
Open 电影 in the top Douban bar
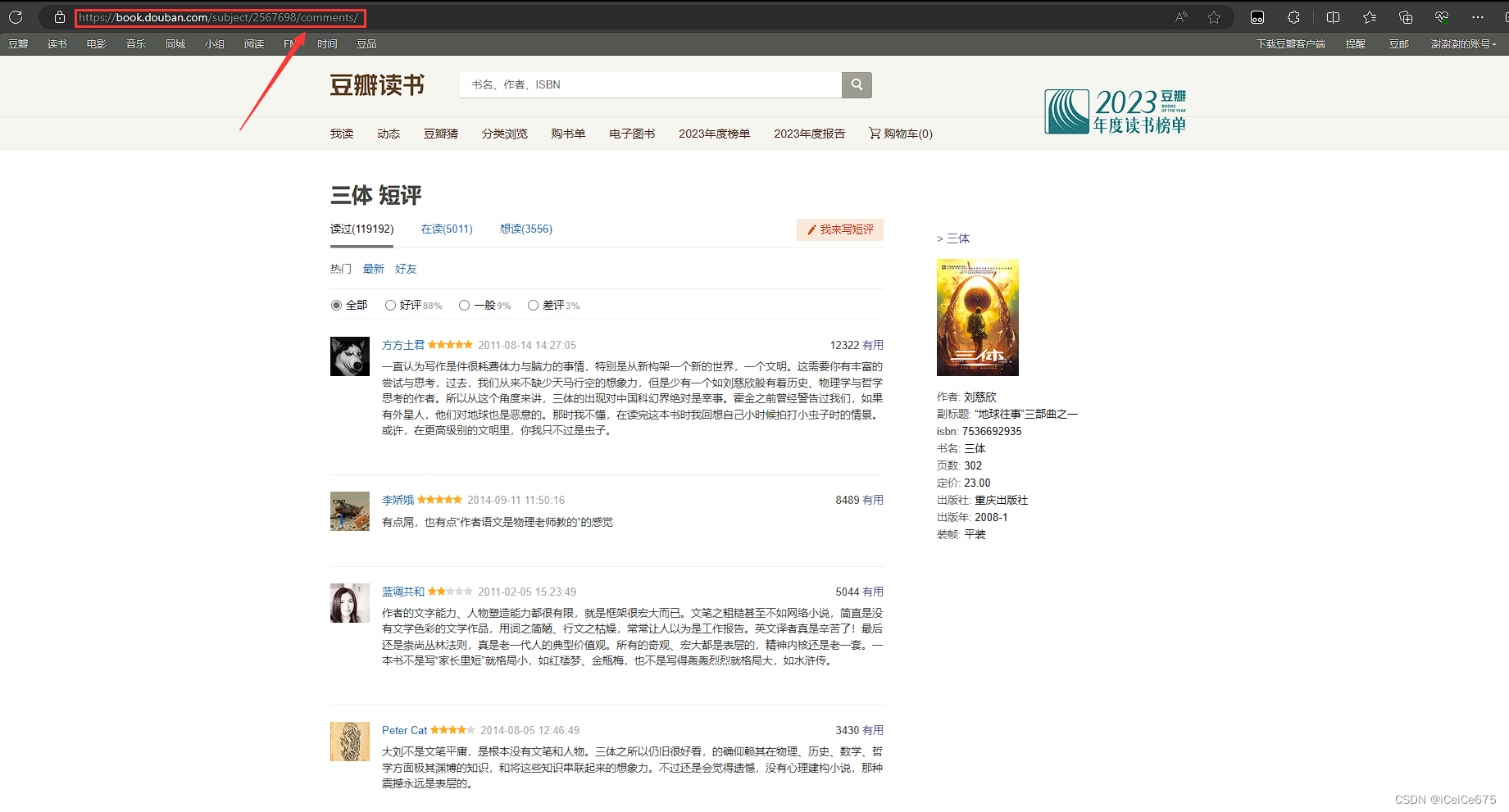point(97,44)
